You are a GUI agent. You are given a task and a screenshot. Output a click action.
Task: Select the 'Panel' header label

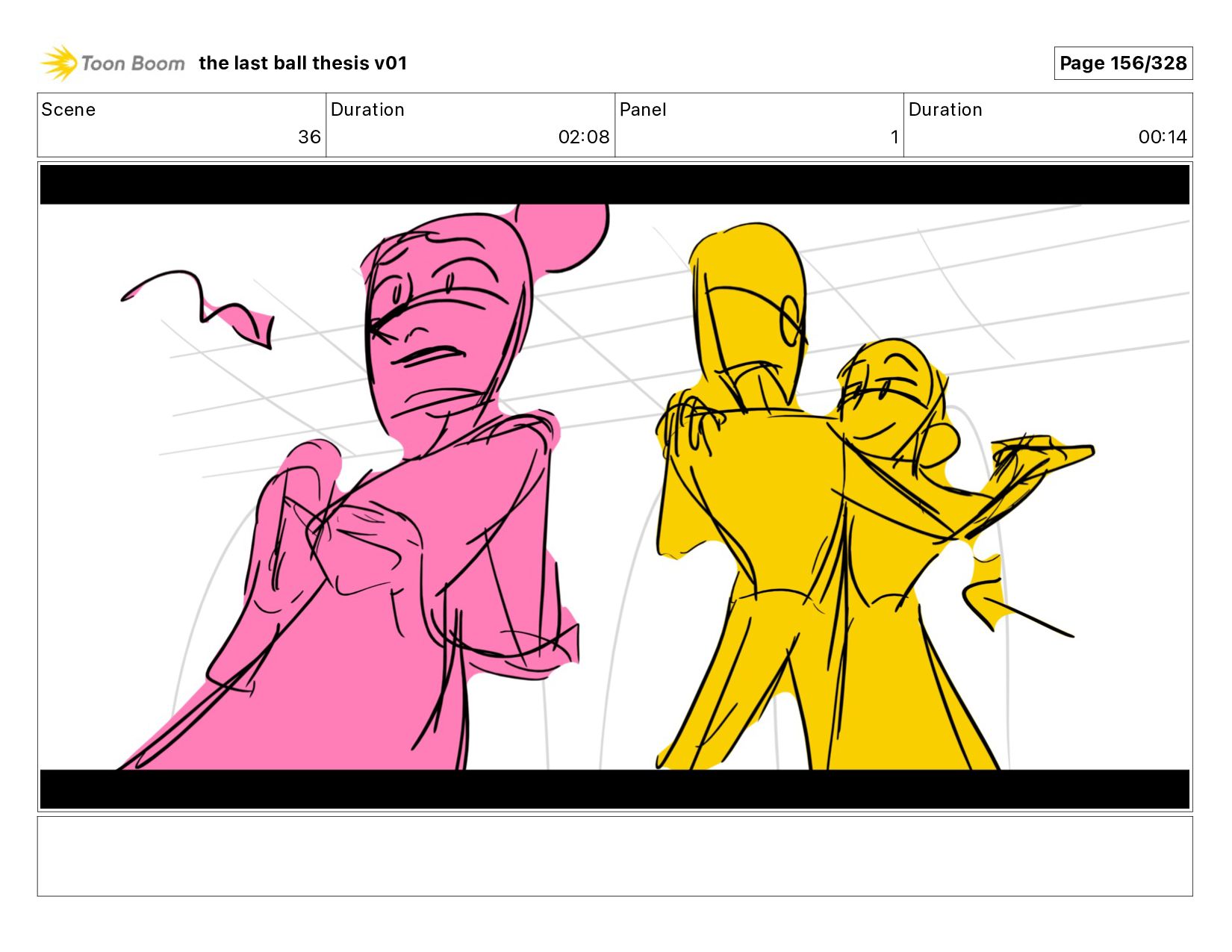(643, 110)
